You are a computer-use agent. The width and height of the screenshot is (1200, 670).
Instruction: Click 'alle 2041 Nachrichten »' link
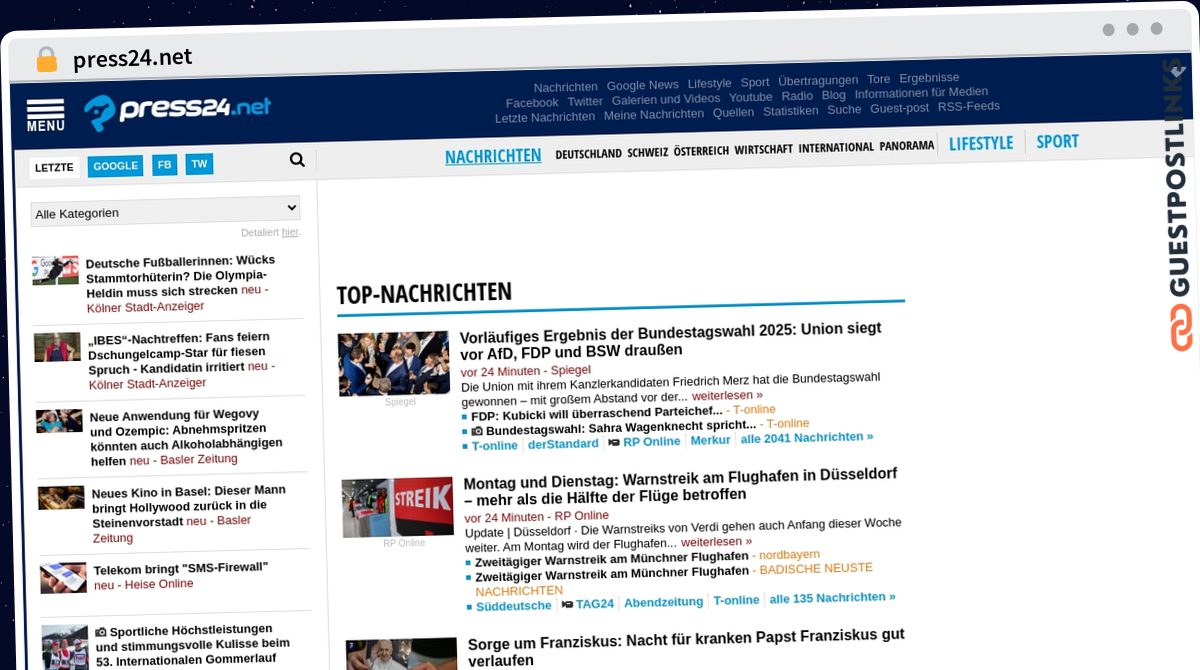tap(806, 437)
